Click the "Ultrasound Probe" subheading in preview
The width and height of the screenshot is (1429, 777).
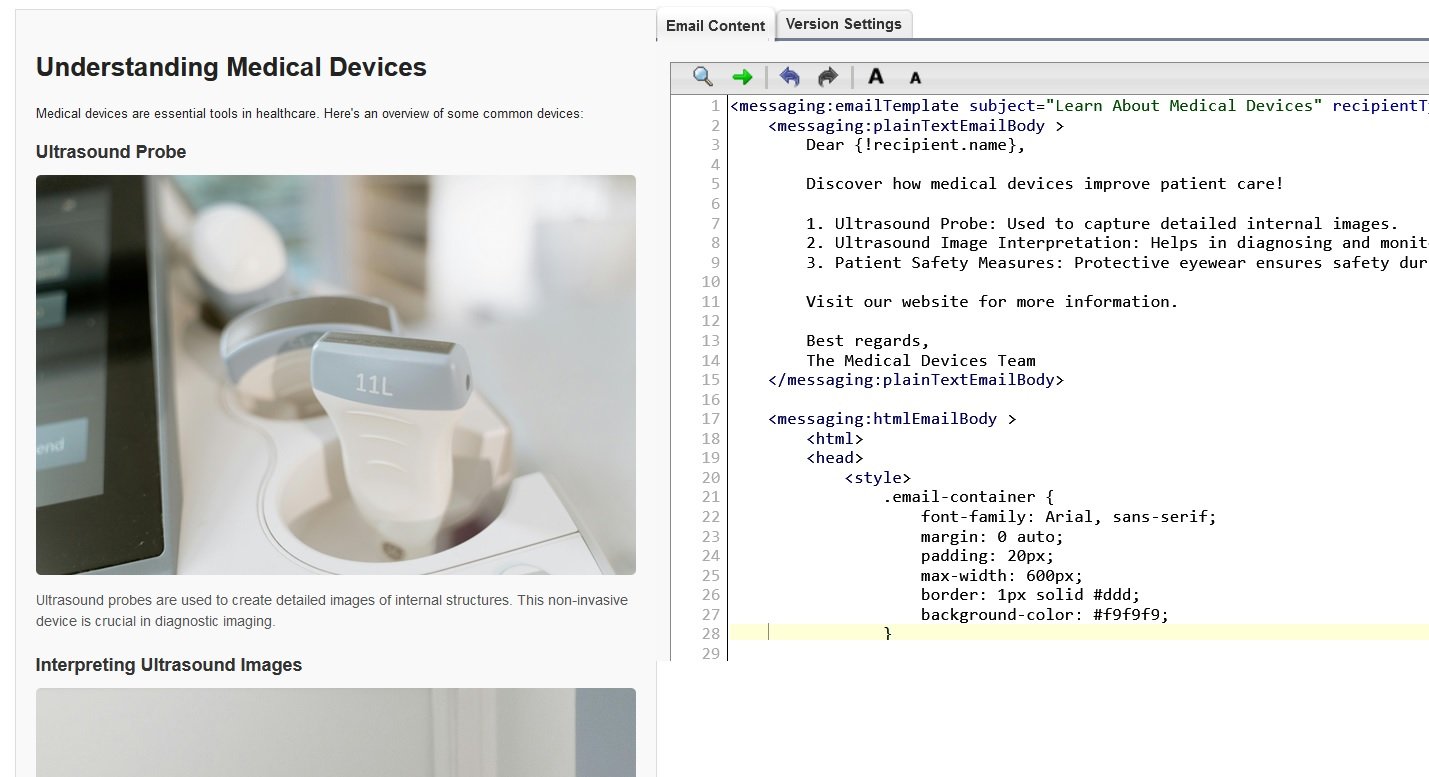pos(111,152)
